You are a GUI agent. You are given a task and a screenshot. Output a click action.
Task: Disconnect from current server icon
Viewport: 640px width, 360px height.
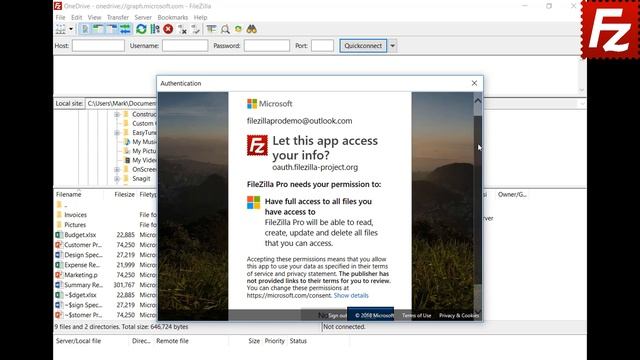(x=182, y=29)
